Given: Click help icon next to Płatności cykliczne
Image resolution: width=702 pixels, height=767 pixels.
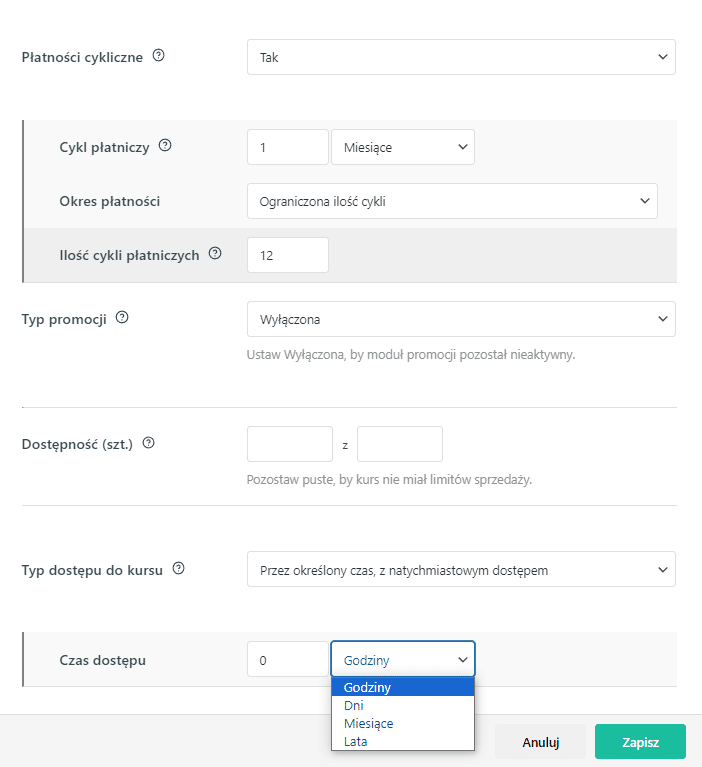Looking at the screenshot, I should tap(159, 56).
